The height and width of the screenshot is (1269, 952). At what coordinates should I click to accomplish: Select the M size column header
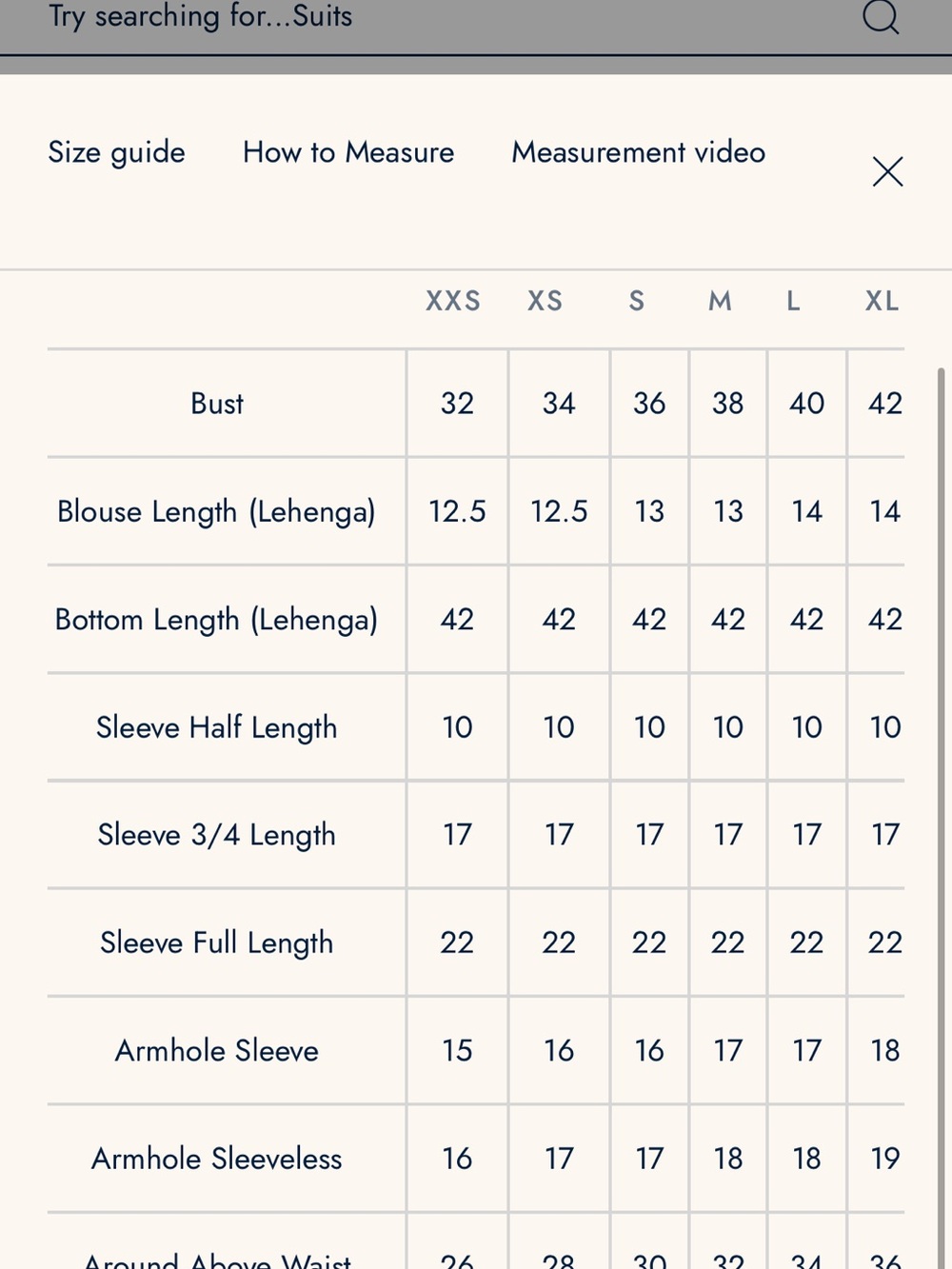click(x=720, y=301)
